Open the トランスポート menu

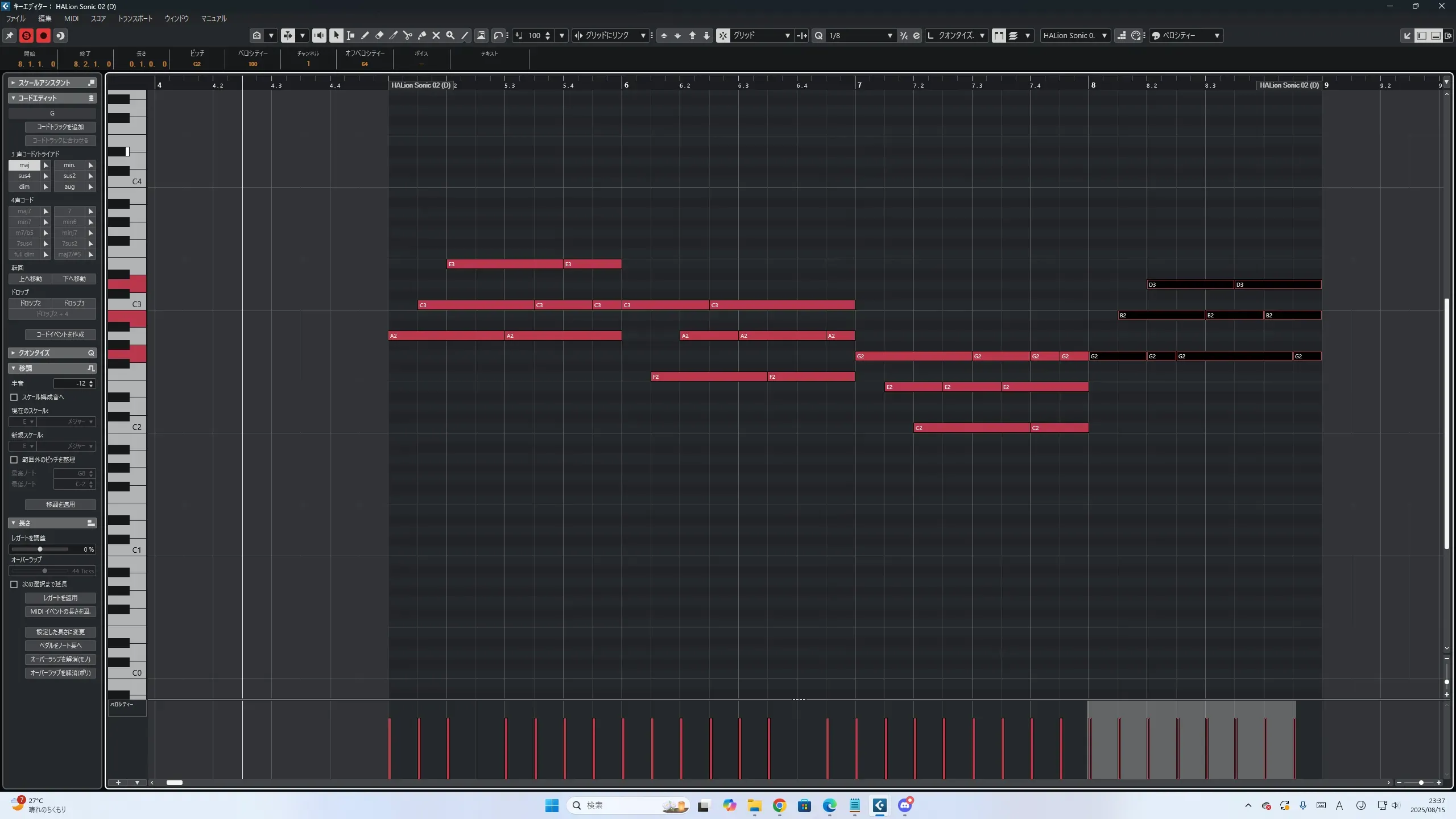point(135,18)
